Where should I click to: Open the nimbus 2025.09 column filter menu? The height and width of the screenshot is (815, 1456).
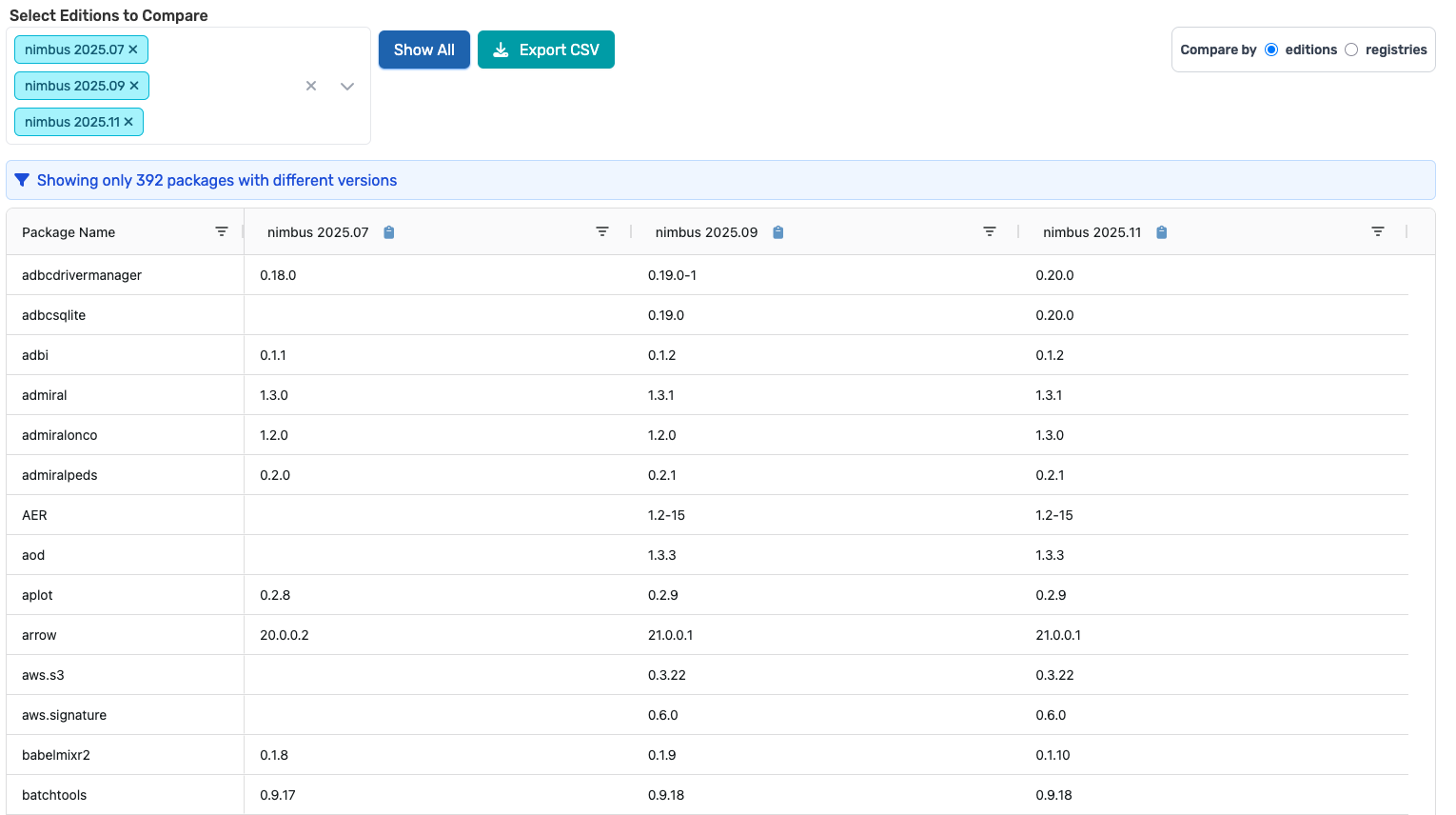990,232
